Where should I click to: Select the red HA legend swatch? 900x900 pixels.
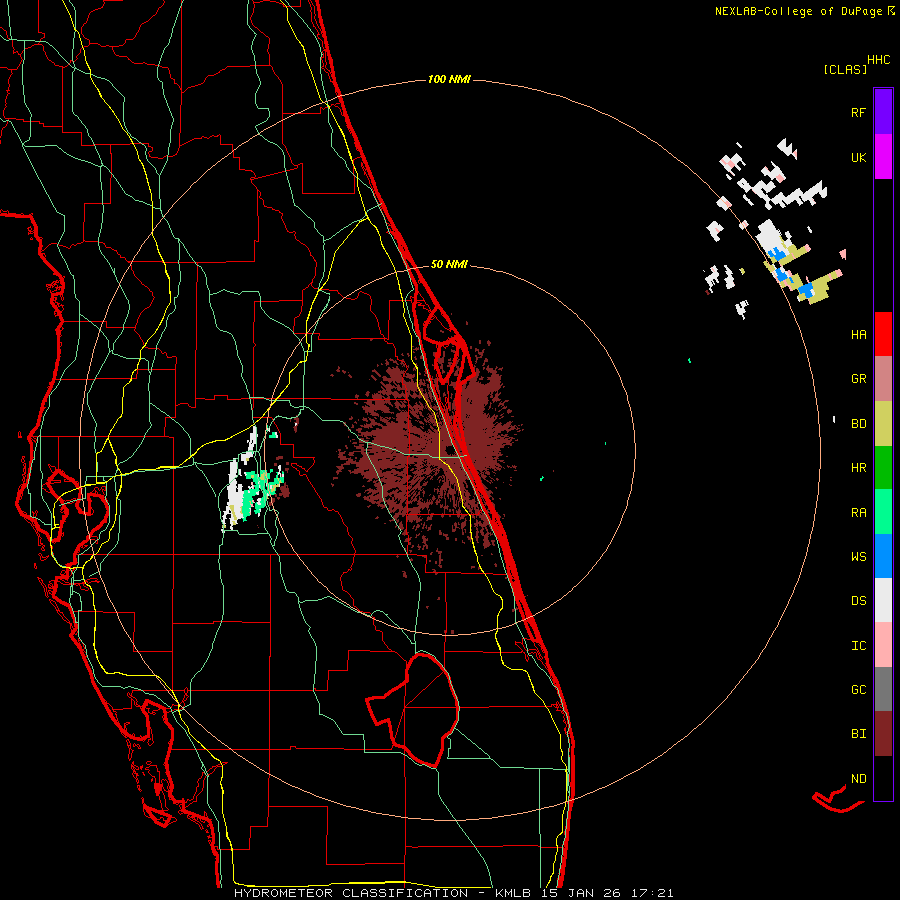click(883, 334)
